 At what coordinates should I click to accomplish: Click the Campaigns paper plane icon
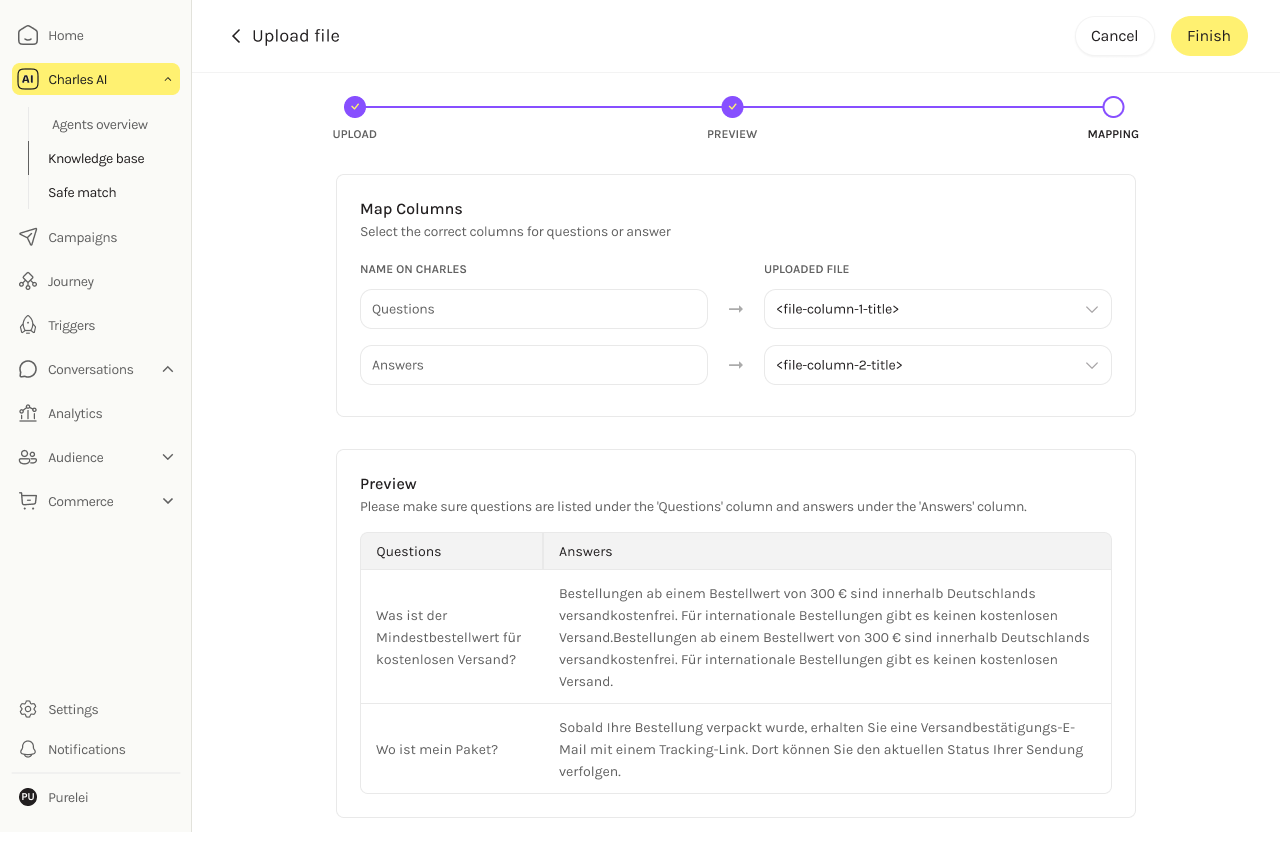(28, 238)
